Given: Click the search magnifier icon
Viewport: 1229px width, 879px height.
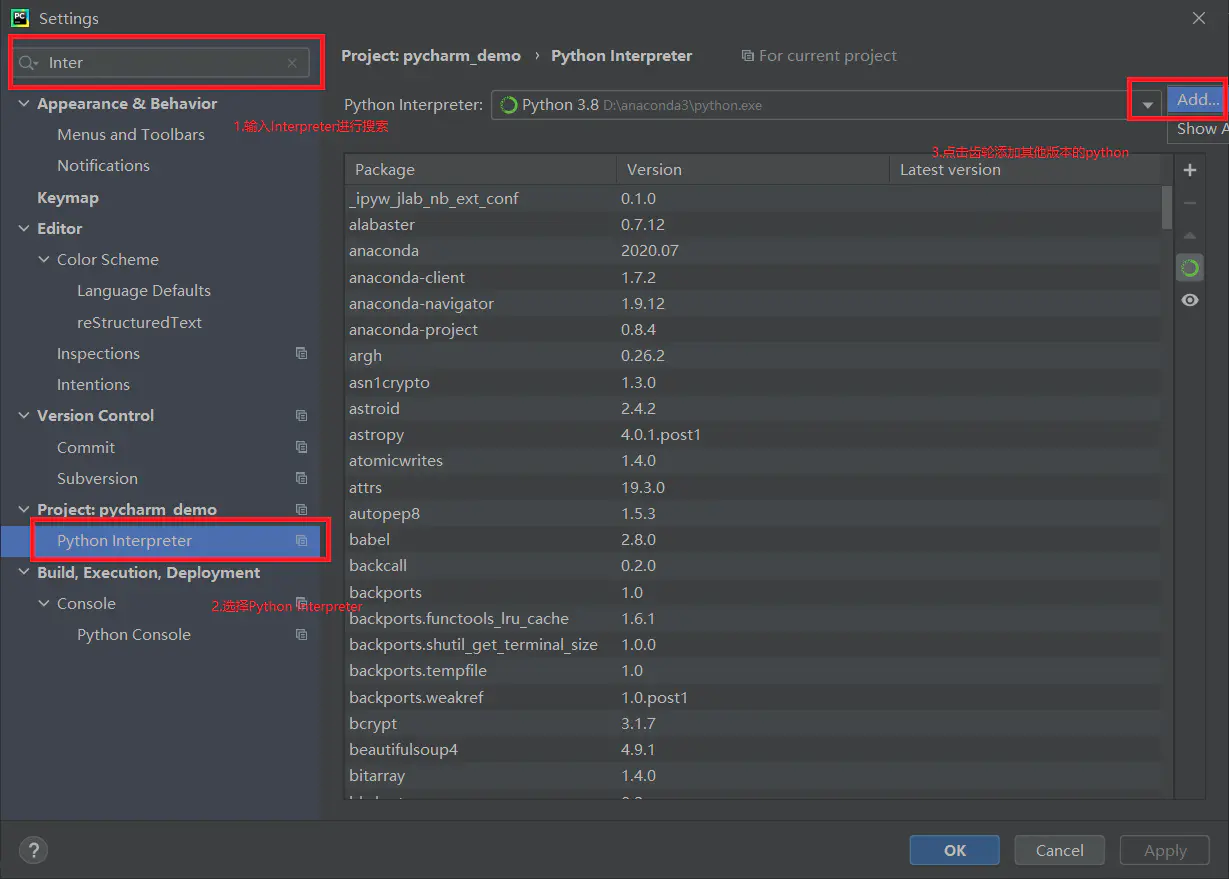Looking at the screenshot, I should (x=28, y=63).
